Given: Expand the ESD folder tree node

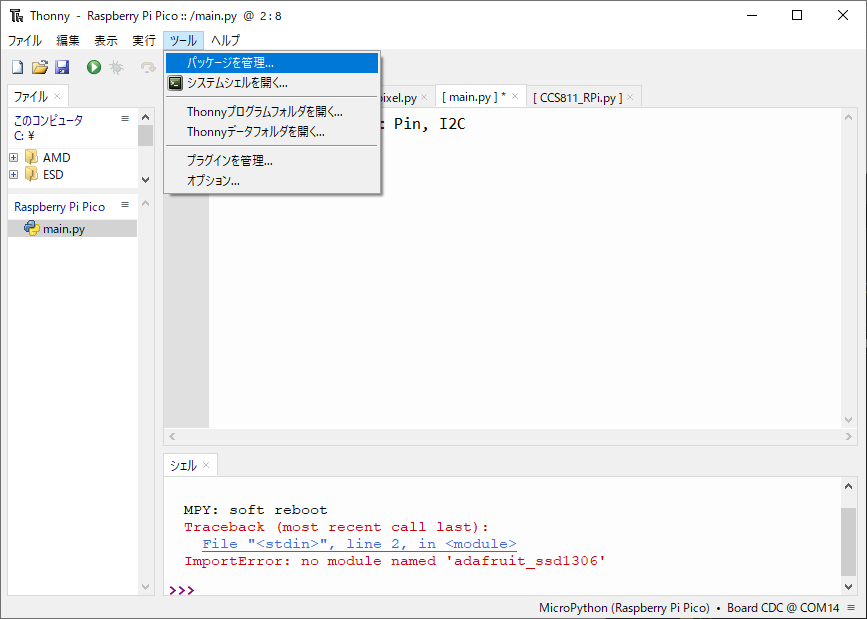Looking at the screenshot, I should coord(14,175).
